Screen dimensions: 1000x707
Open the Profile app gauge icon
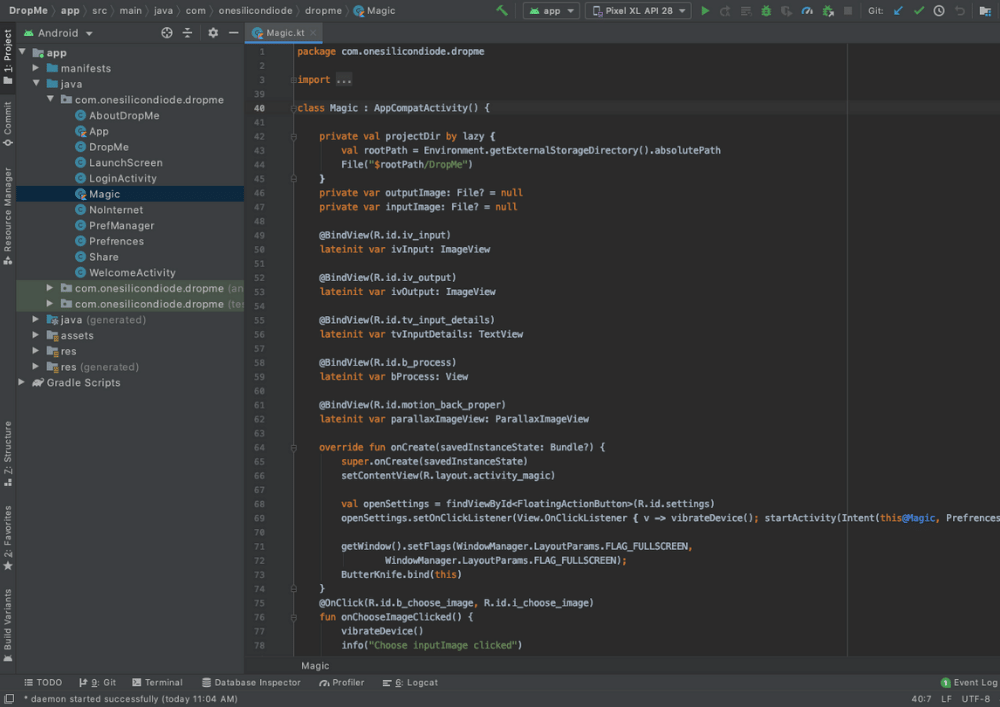point(807,11)
